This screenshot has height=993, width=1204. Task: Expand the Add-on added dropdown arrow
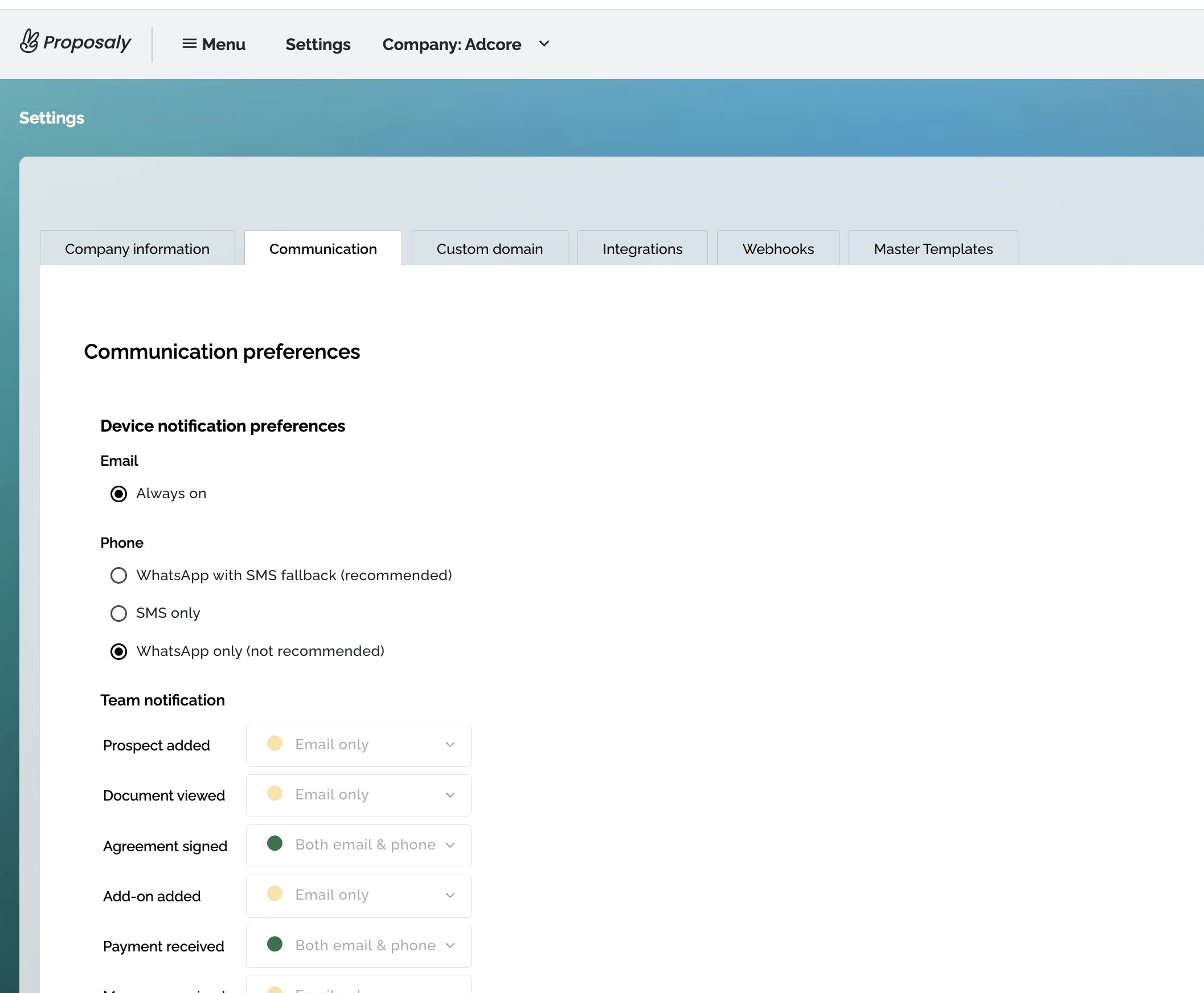point(450,895)
